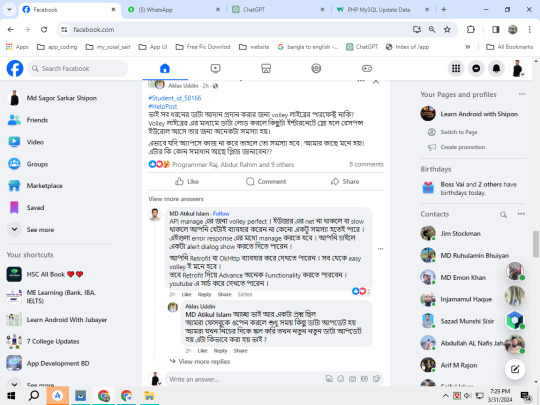Click the #Student_id_58166 hashtag
The width and height of the screenshot is (540, 405).
(x=175, y=98)
